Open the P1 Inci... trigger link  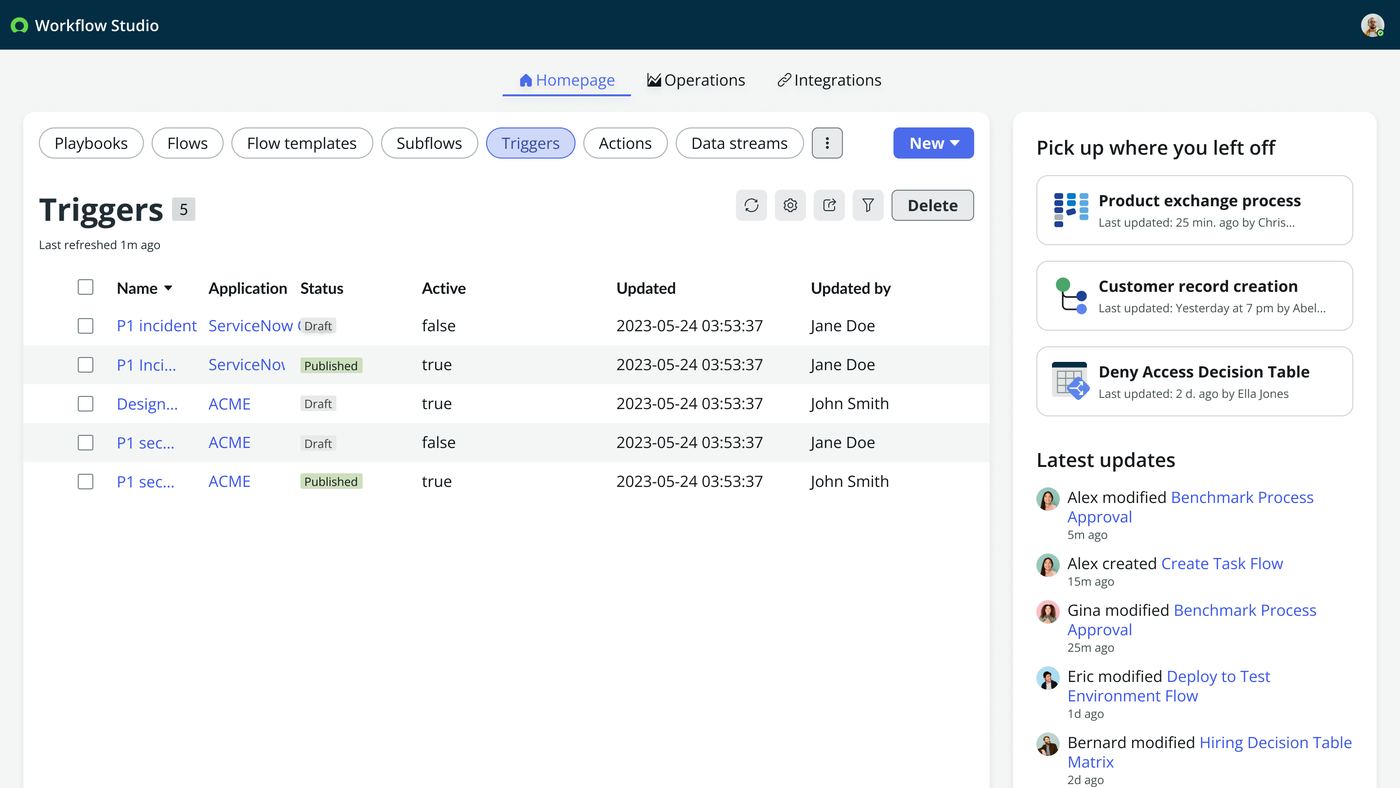(x=147, y=365)
